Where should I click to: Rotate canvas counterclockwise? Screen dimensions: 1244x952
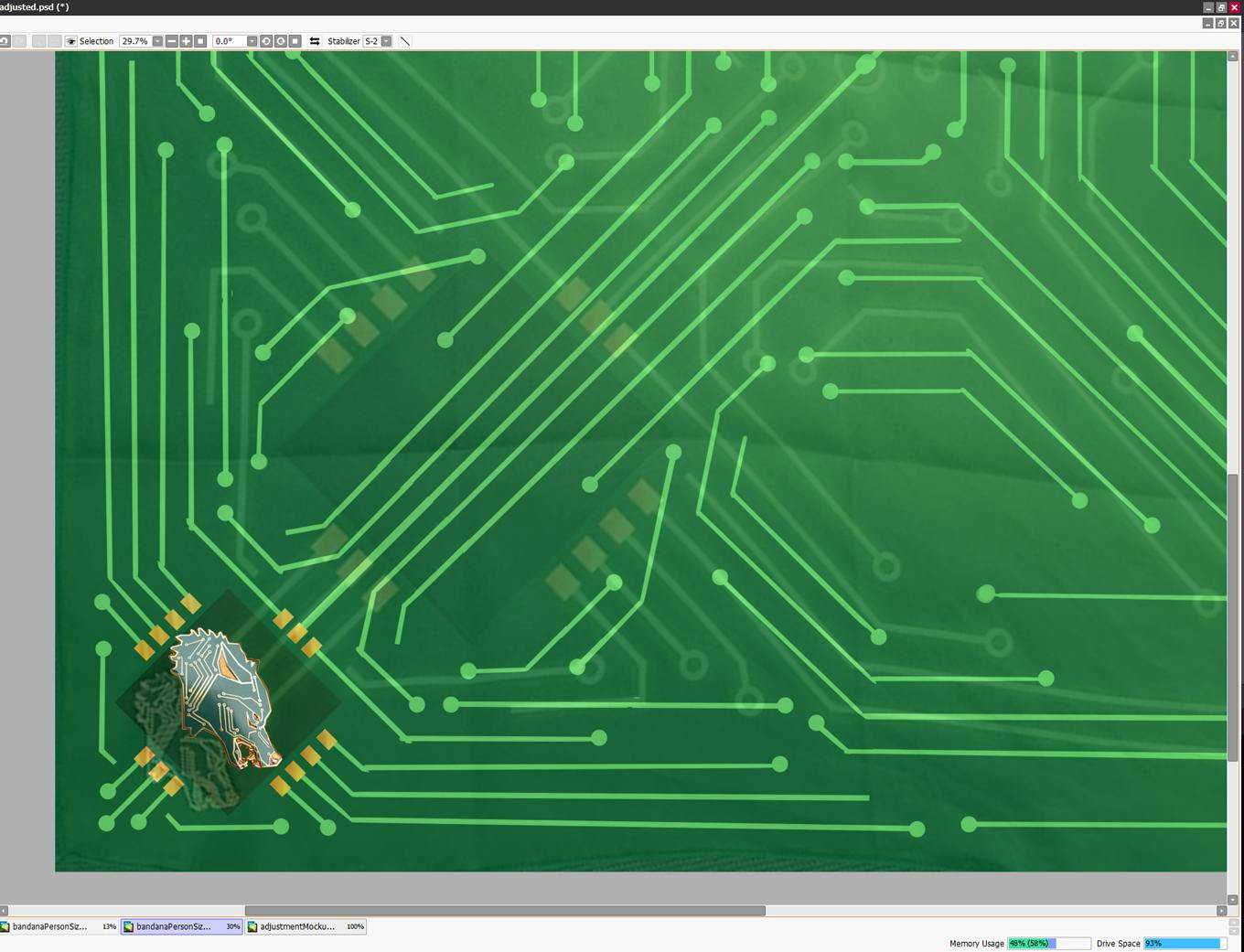[x=266, y=41]
